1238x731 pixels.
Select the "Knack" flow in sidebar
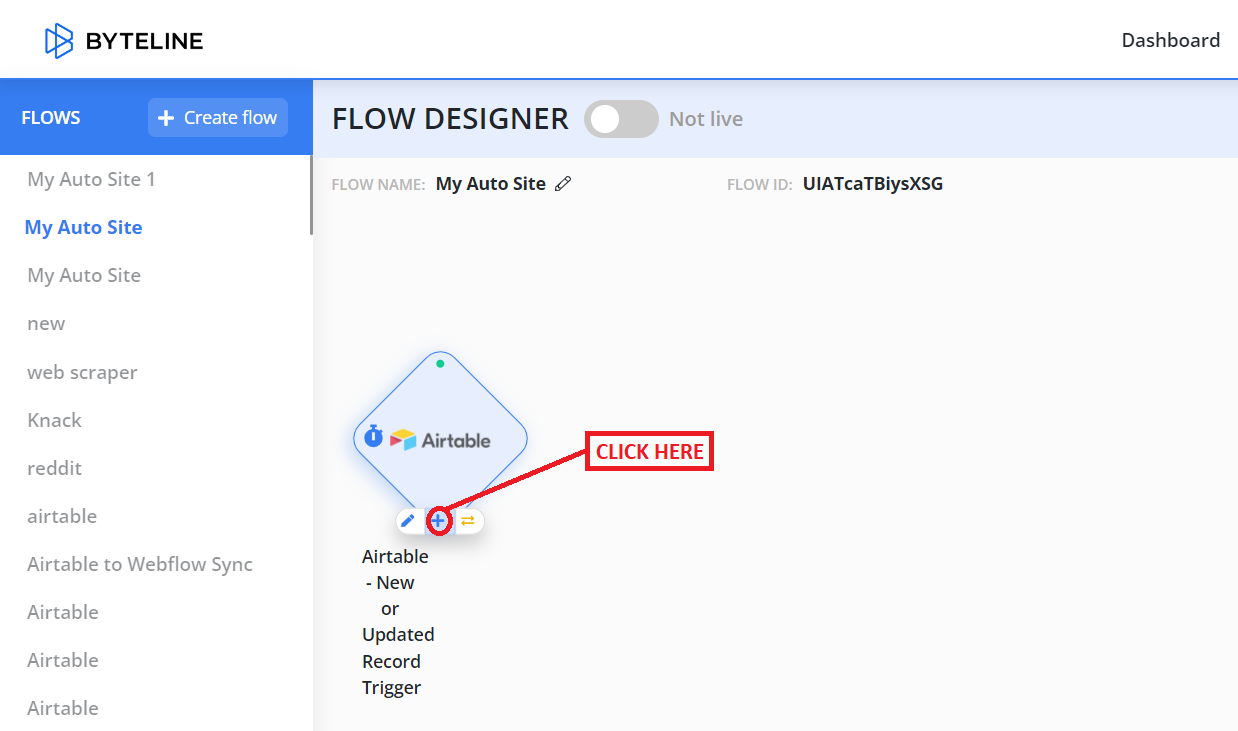pos(55,420)
